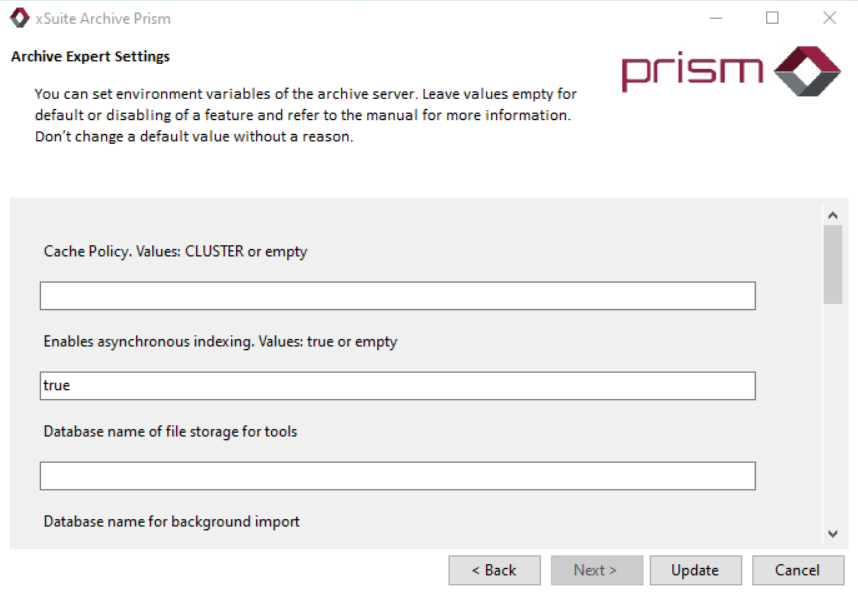Select the file storage database name field
858x595 pixels.
coord(397,476)
